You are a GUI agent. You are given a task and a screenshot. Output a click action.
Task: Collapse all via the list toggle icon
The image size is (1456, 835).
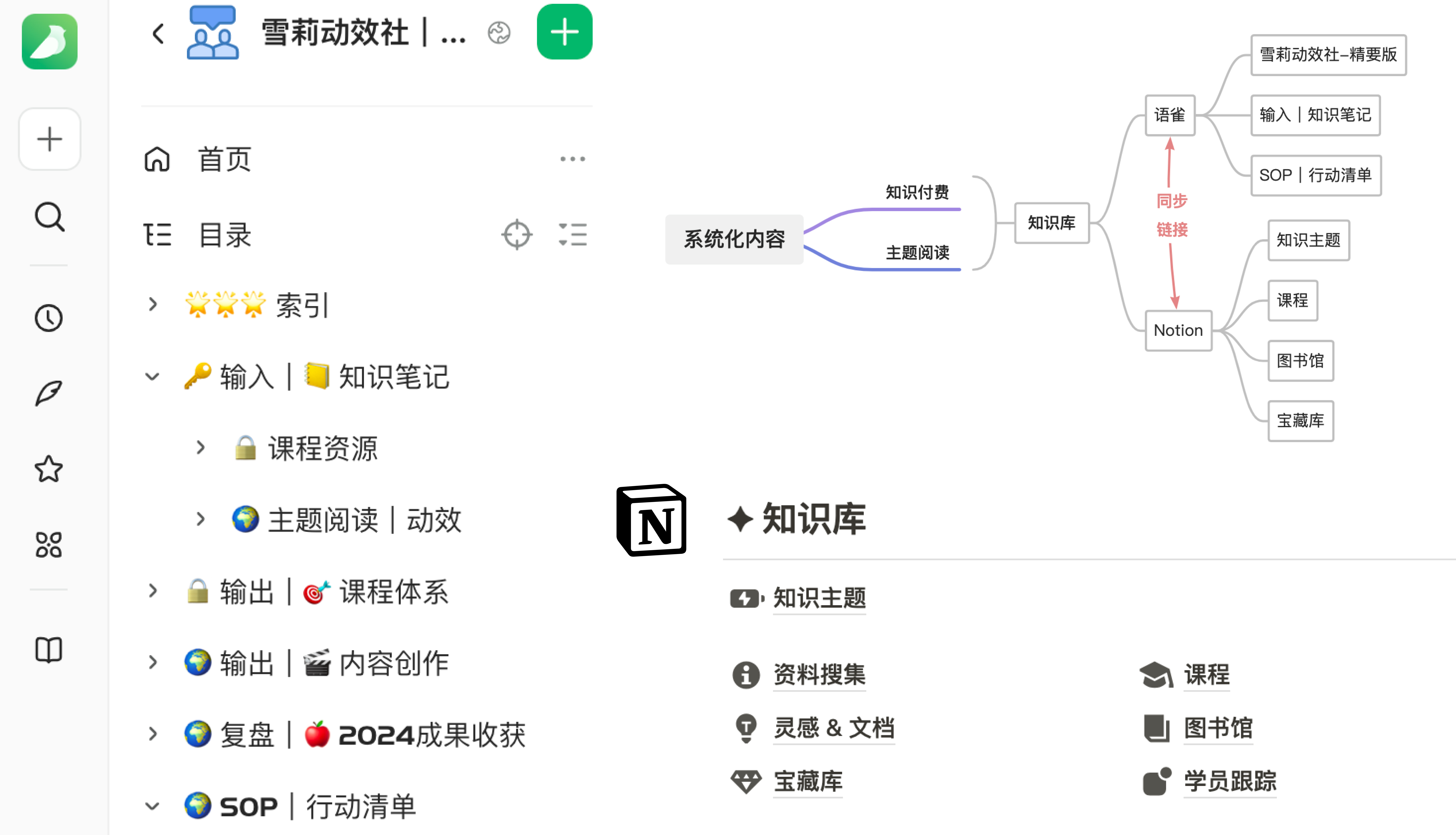point(573,235)
